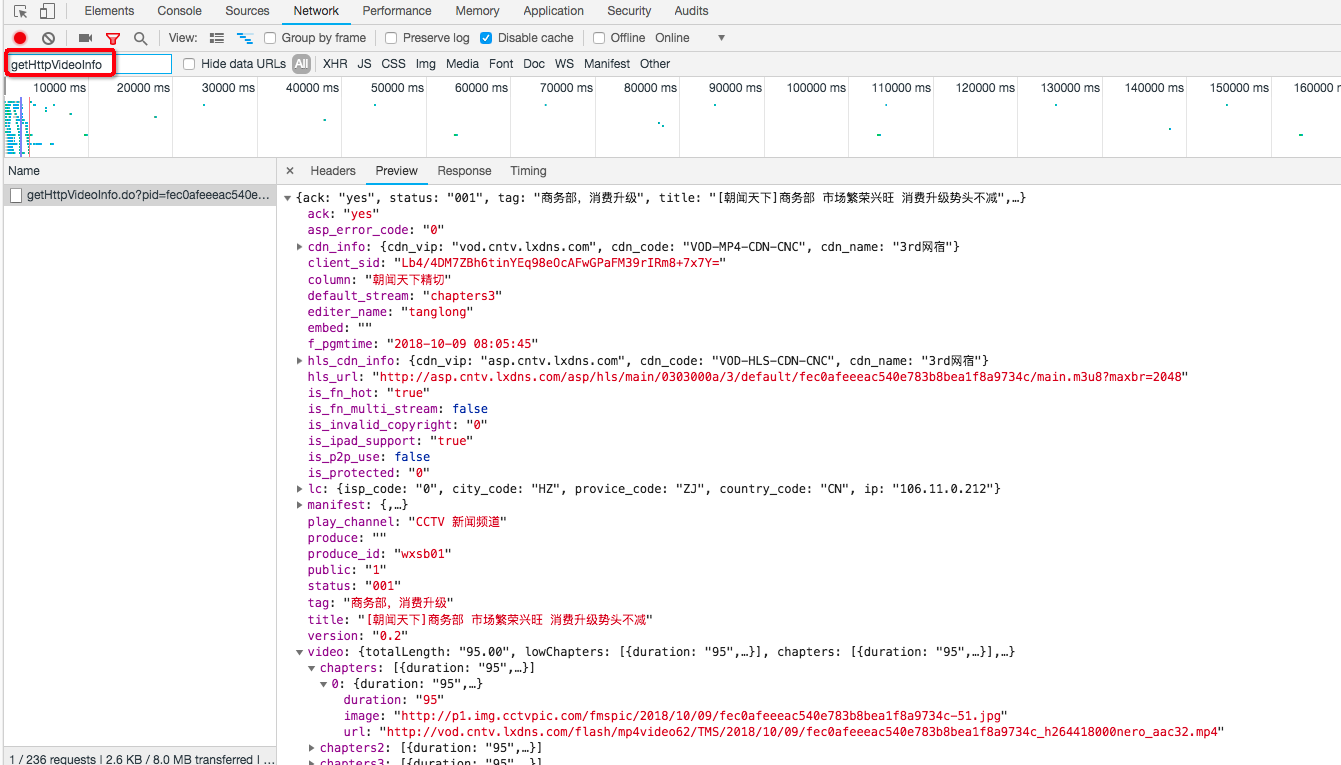The height and width of the screenshot is (765, 1341).
Task: Check the Offline checkbox
Action: [599, 38]
